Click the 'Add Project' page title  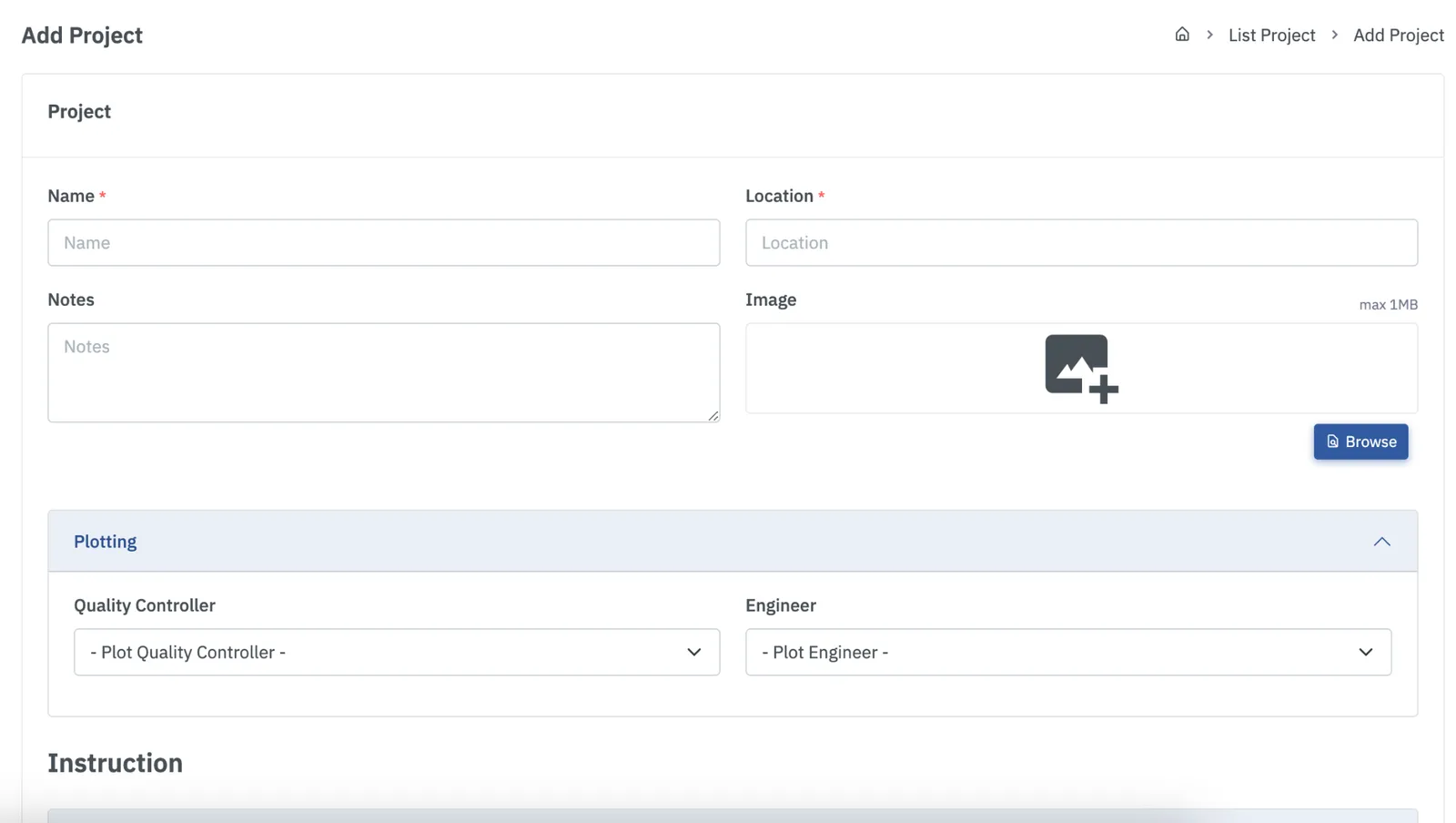[x=82, y=36]
